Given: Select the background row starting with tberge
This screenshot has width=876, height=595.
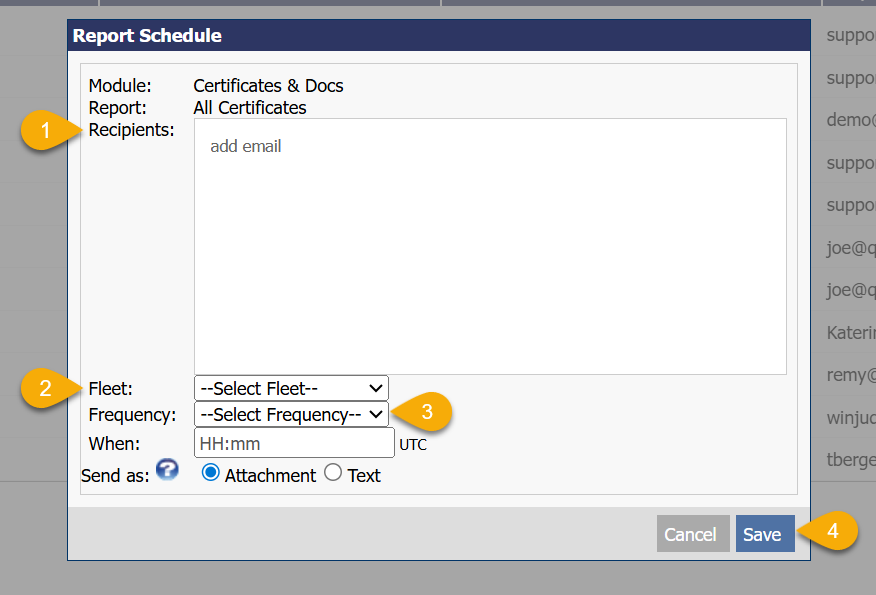Looking at the screenshot, I should click(850, 459).
